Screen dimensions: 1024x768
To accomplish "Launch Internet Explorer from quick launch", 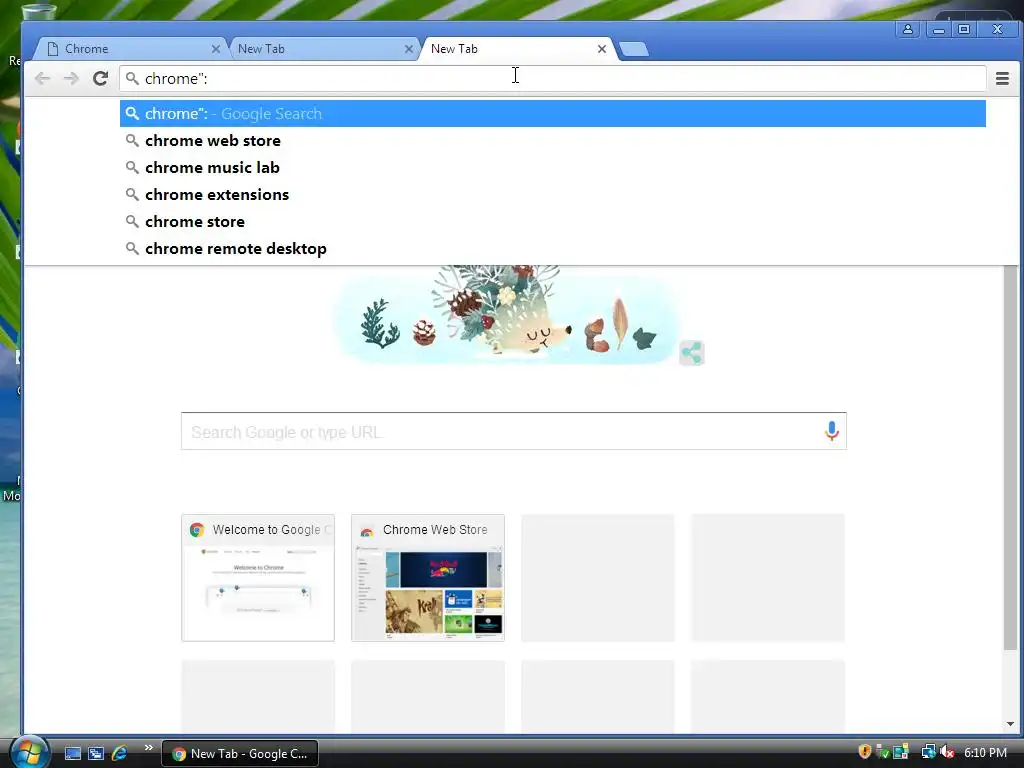I will click(120, 753).
